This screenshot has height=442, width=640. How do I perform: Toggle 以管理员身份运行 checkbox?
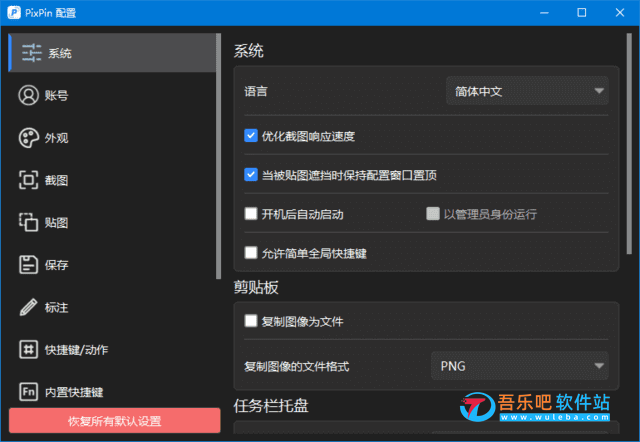(x=433, y=213)
